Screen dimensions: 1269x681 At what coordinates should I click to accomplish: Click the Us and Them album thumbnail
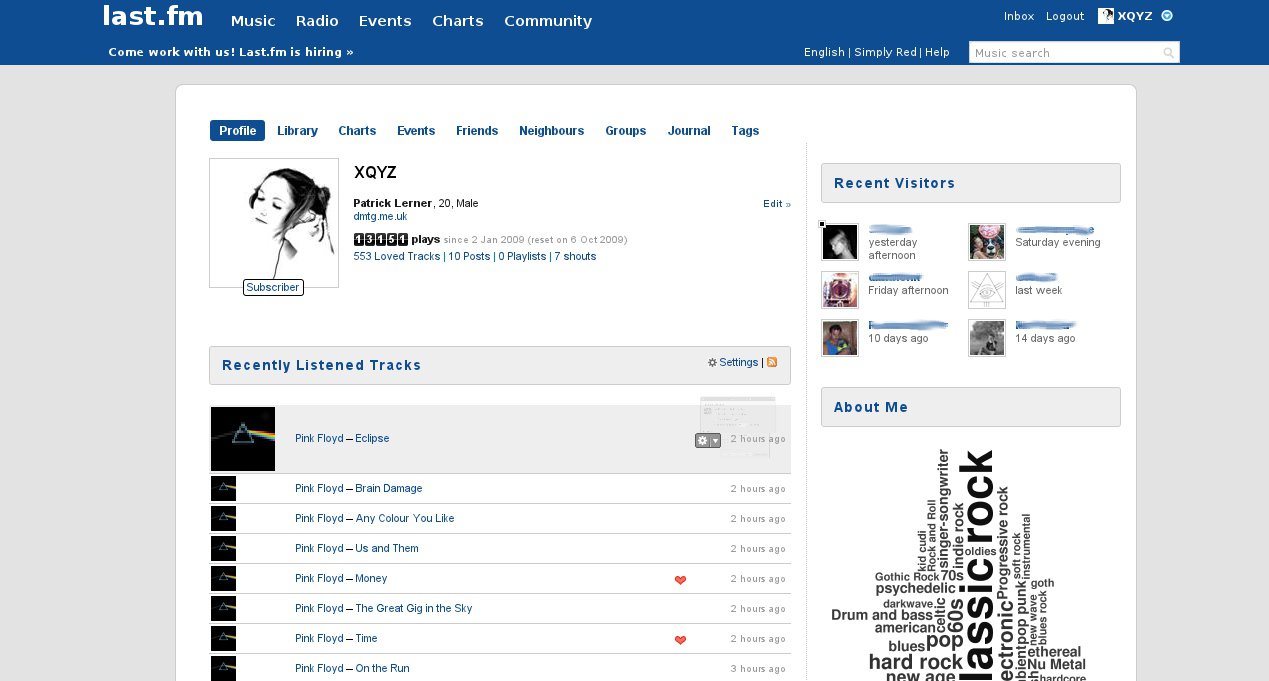[x=223, y=549]
